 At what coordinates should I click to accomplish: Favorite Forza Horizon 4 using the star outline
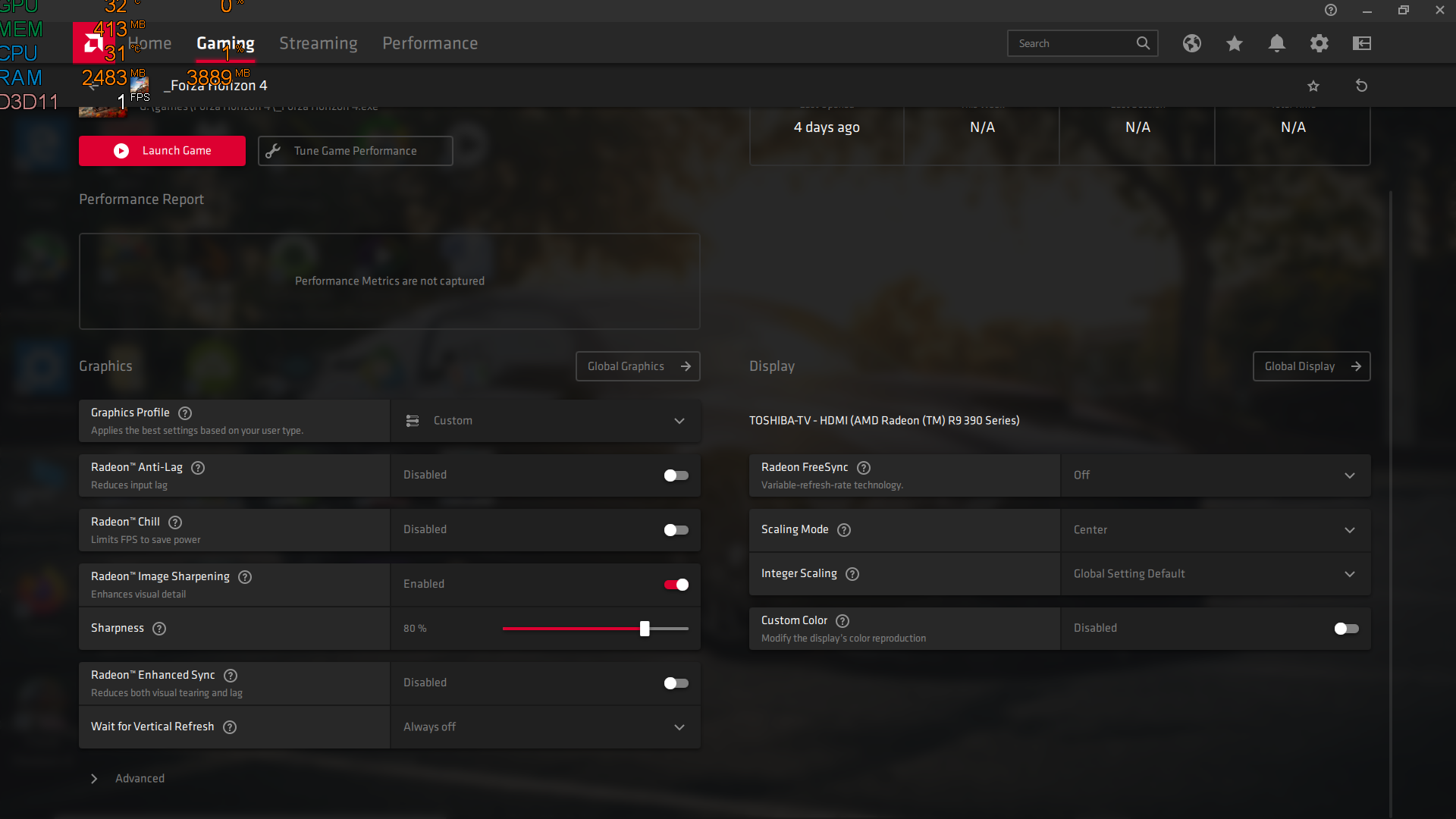(1313, 86)
